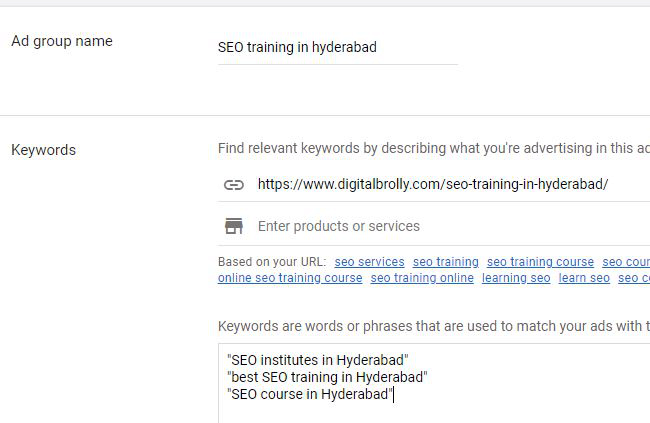Pick the 'online seo training course' suggestion
This screenshot has width=650, height=423.
(x=290, y=278)
